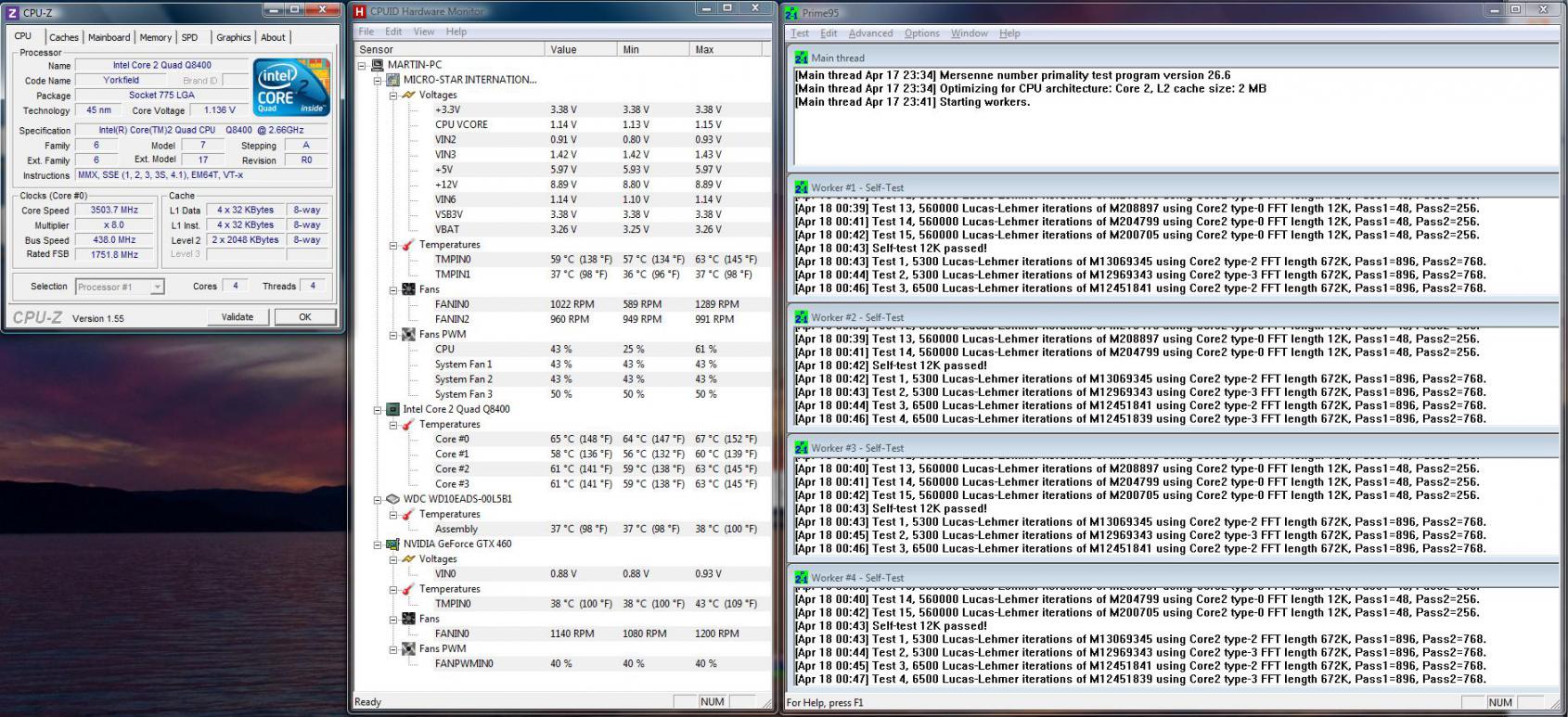Screen dimensions: 1568x717
Task: Collapse the NVIDIA GeForce GTX 460 node
Action: [378, 544]
